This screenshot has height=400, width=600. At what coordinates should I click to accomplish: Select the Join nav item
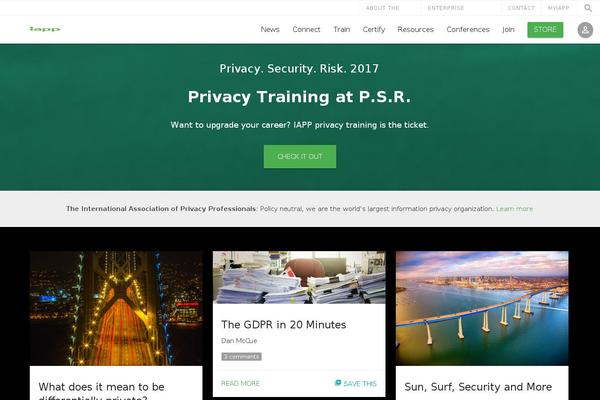509,29
